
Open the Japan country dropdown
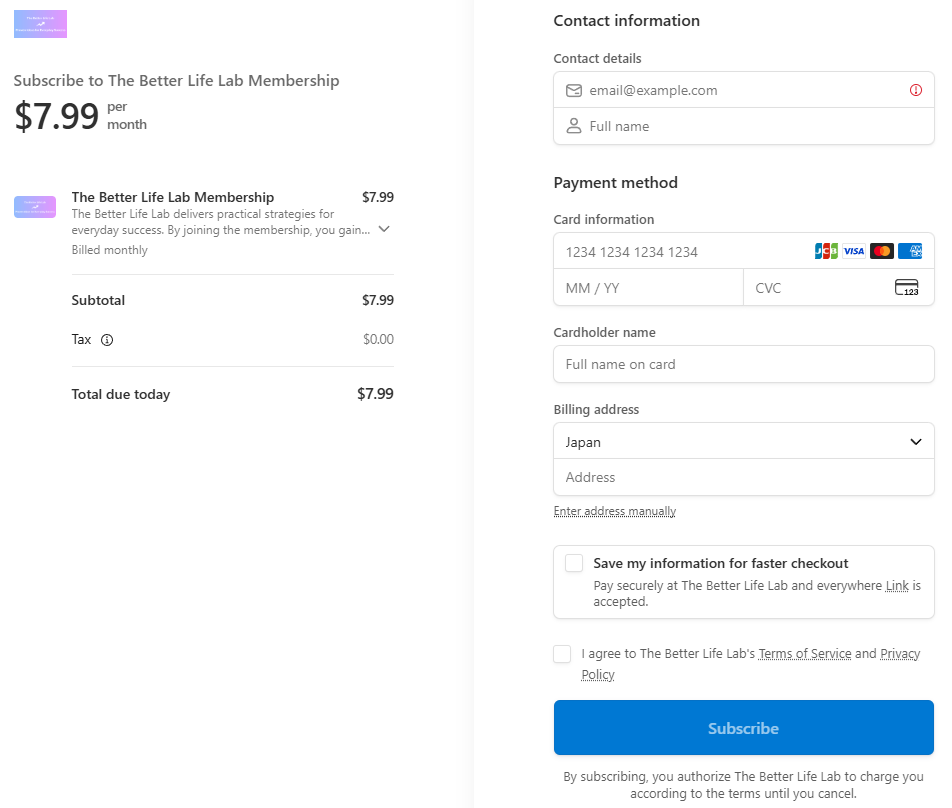click(x=743, y=442)
